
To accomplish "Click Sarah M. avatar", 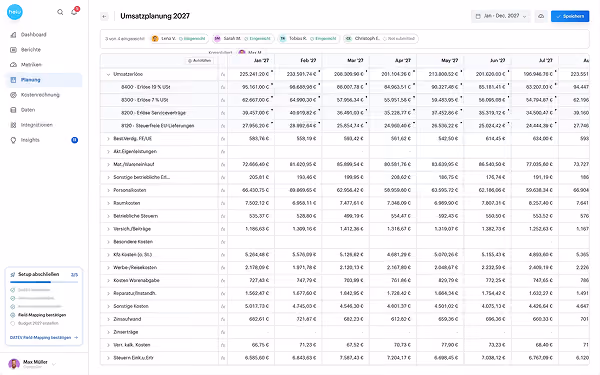I will coord(217,39).
